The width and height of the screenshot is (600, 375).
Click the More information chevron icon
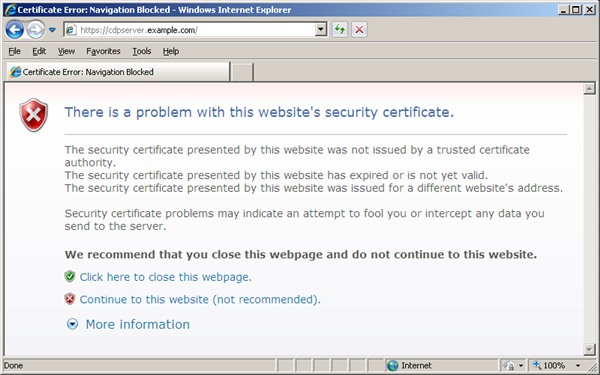coord(72,324)
